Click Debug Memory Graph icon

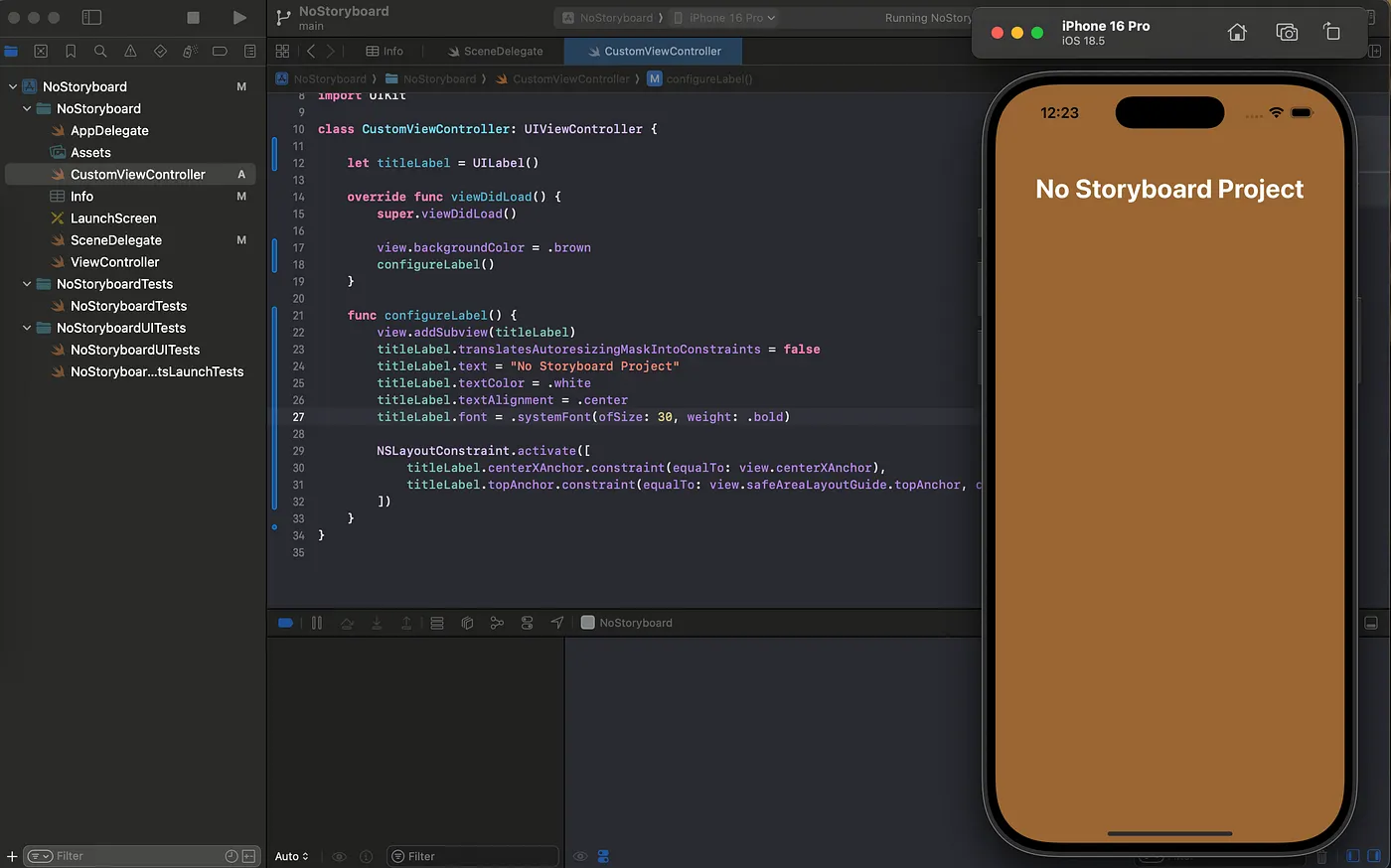point(497,623)
